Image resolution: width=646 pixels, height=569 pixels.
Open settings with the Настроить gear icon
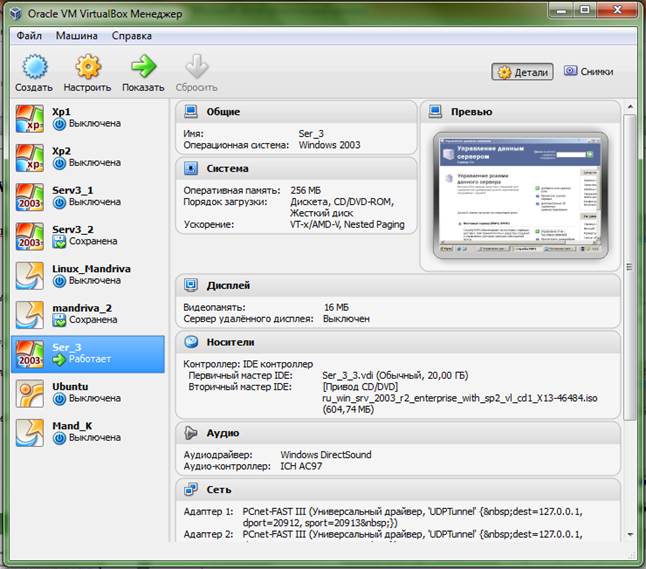(x=87, y=66)
